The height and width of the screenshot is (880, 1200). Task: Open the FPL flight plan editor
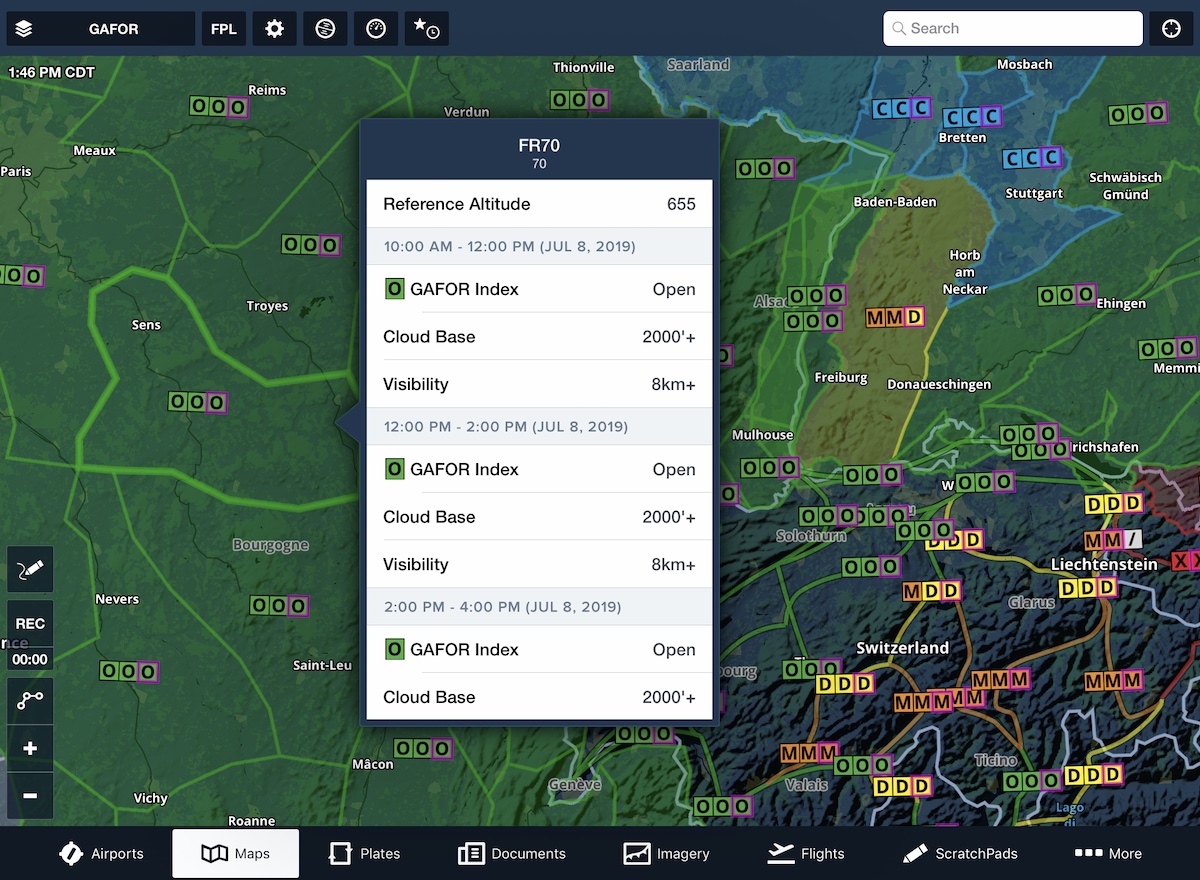pyautogui.click(x=223, y=28)
